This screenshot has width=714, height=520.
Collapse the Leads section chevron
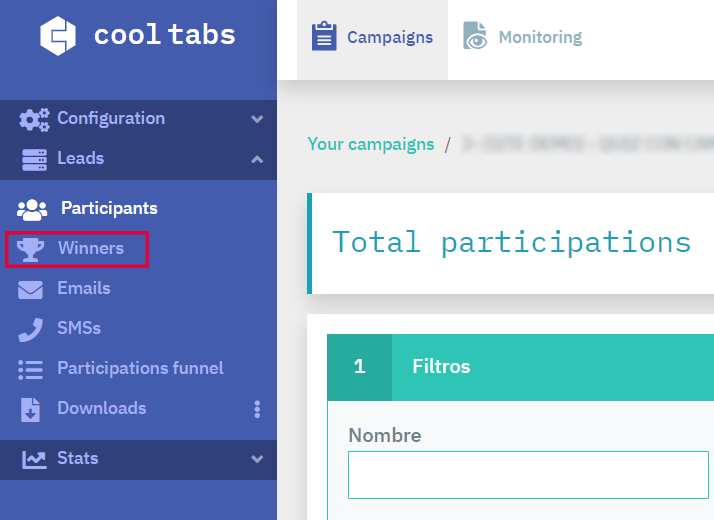point(257,159)
